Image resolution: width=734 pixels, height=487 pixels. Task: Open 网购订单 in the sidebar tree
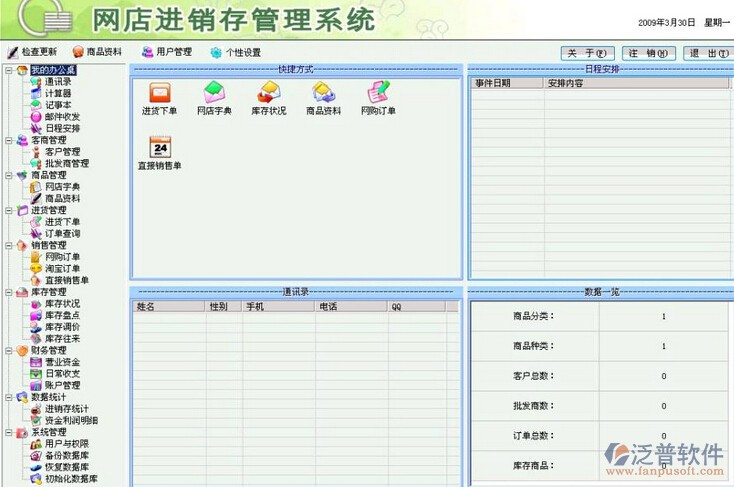62,257
